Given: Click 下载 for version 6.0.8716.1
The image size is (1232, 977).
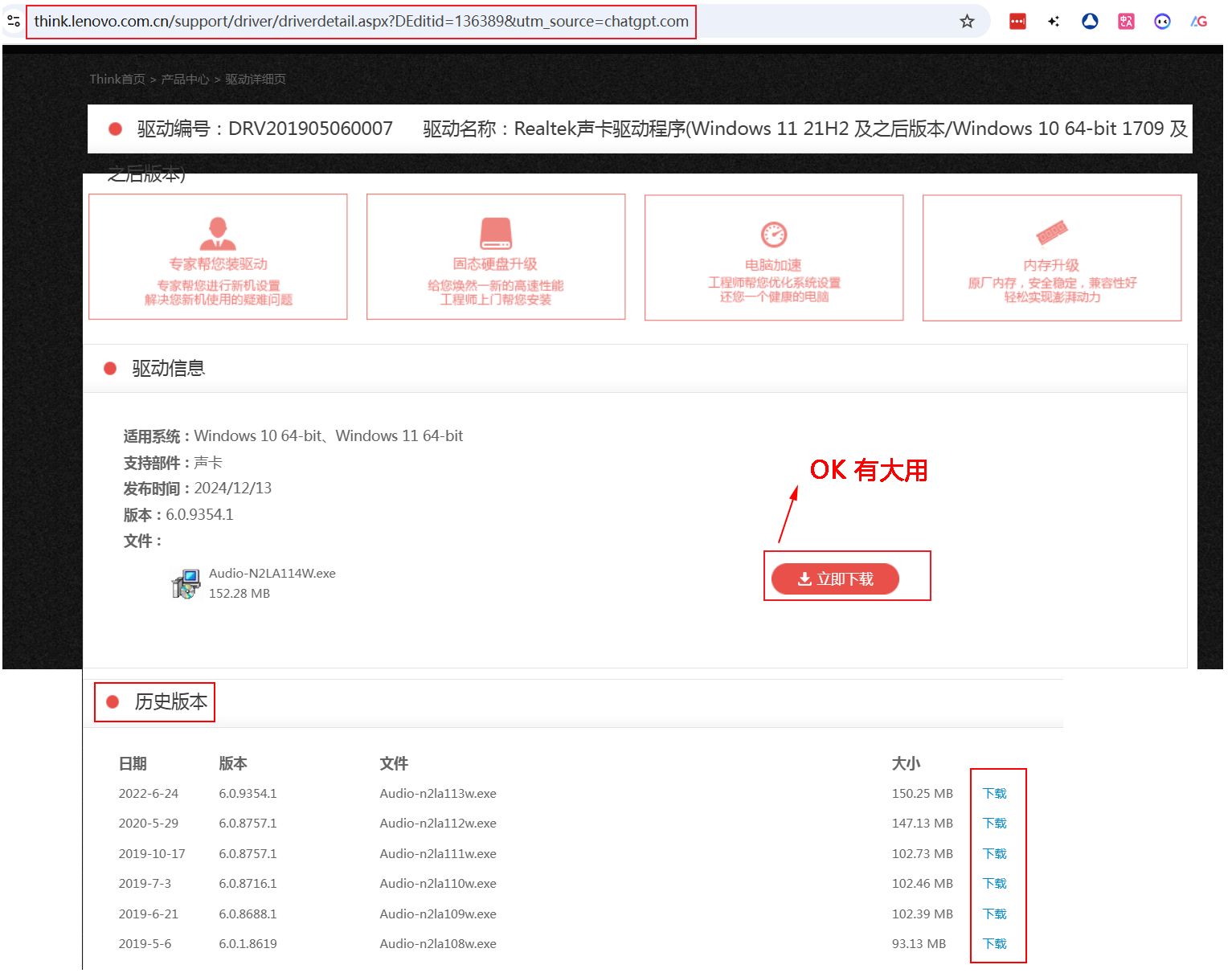Looking at the screenshot, I should [x=995, y=884].
